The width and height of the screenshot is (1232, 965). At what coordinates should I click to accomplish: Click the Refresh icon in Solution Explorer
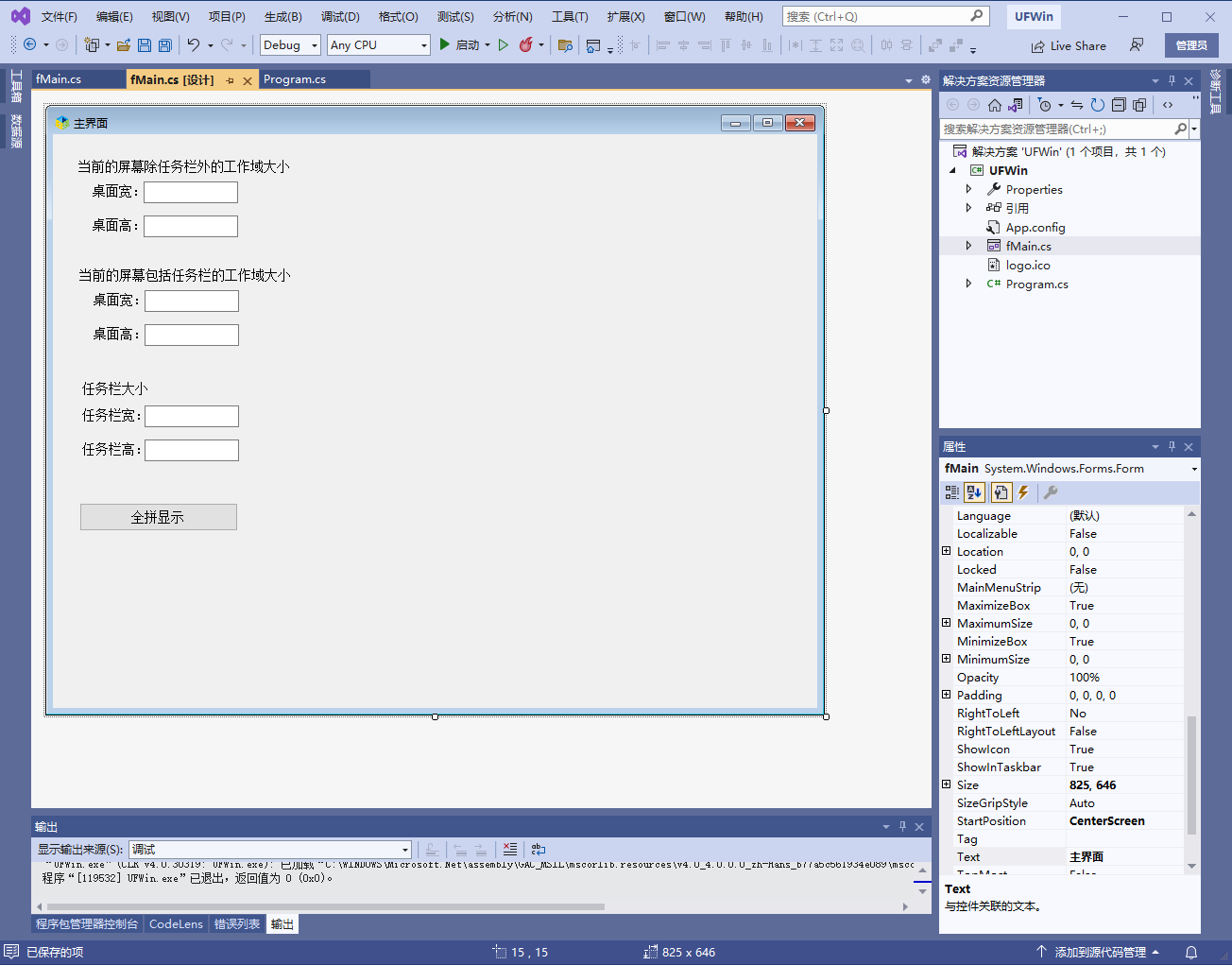[x=1097, y=105]
